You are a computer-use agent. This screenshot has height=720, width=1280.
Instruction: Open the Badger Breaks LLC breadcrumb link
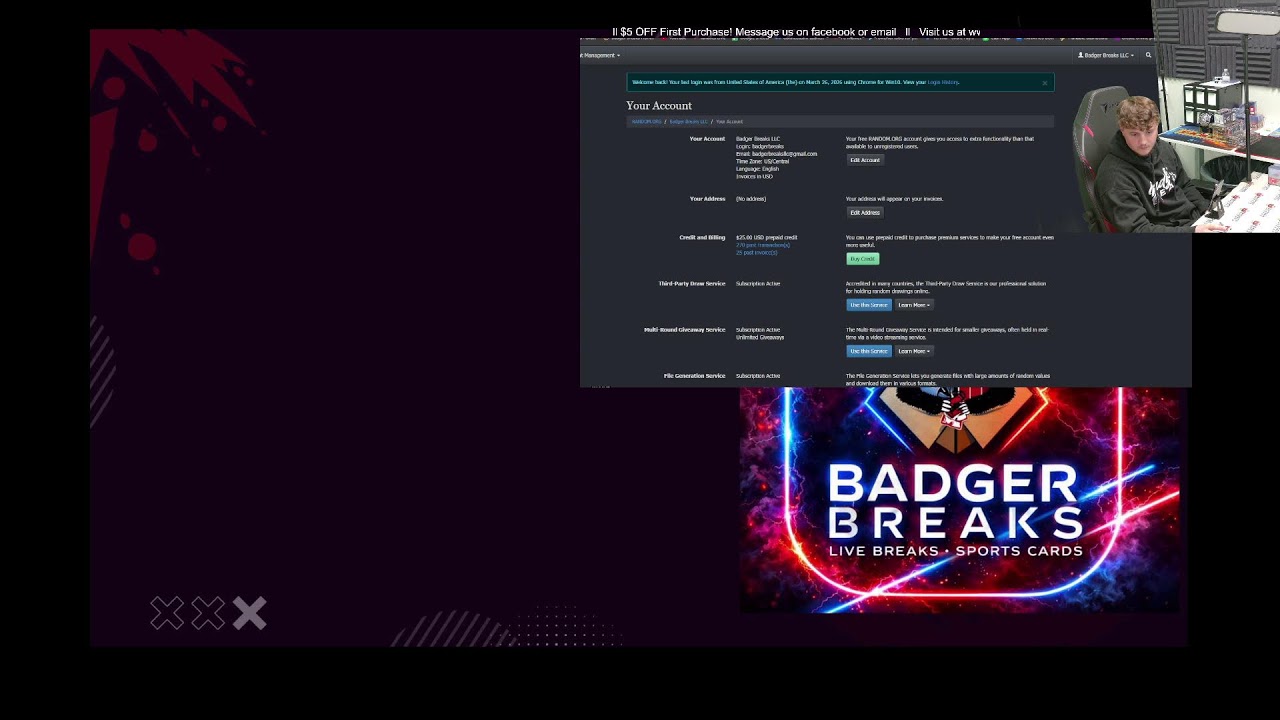[x=688, y=121]
